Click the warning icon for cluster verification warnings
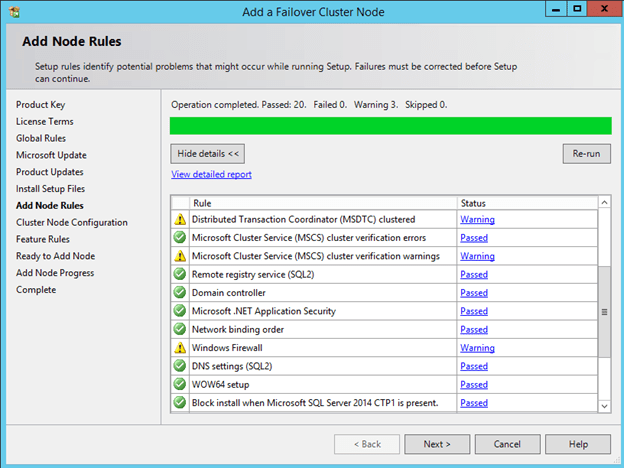 (180, 256)
